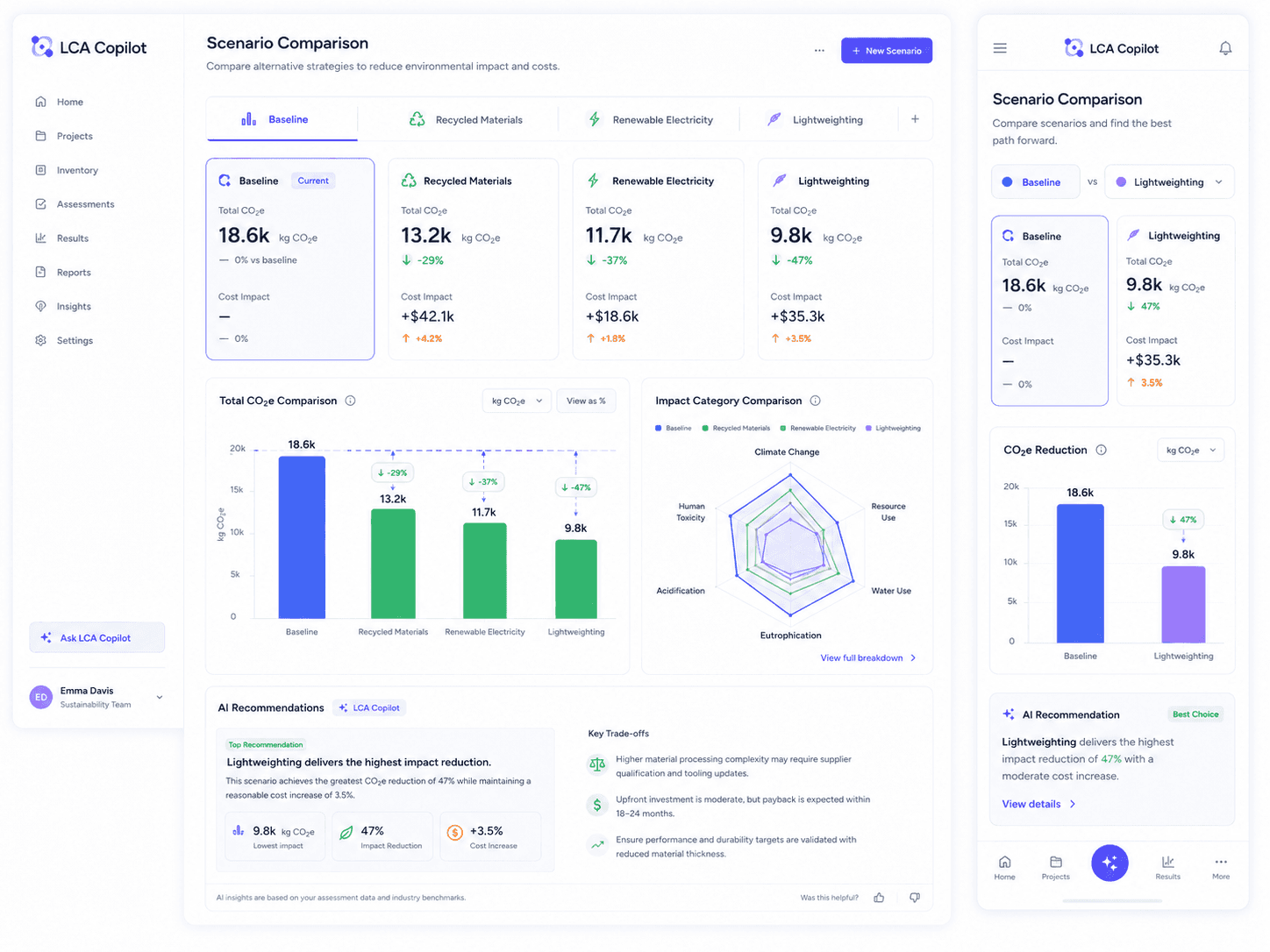Image resolution: width=1270 pixels, height=952 pixels.
Task: Add a new scenario tab with plus
Action: (915, 119)
